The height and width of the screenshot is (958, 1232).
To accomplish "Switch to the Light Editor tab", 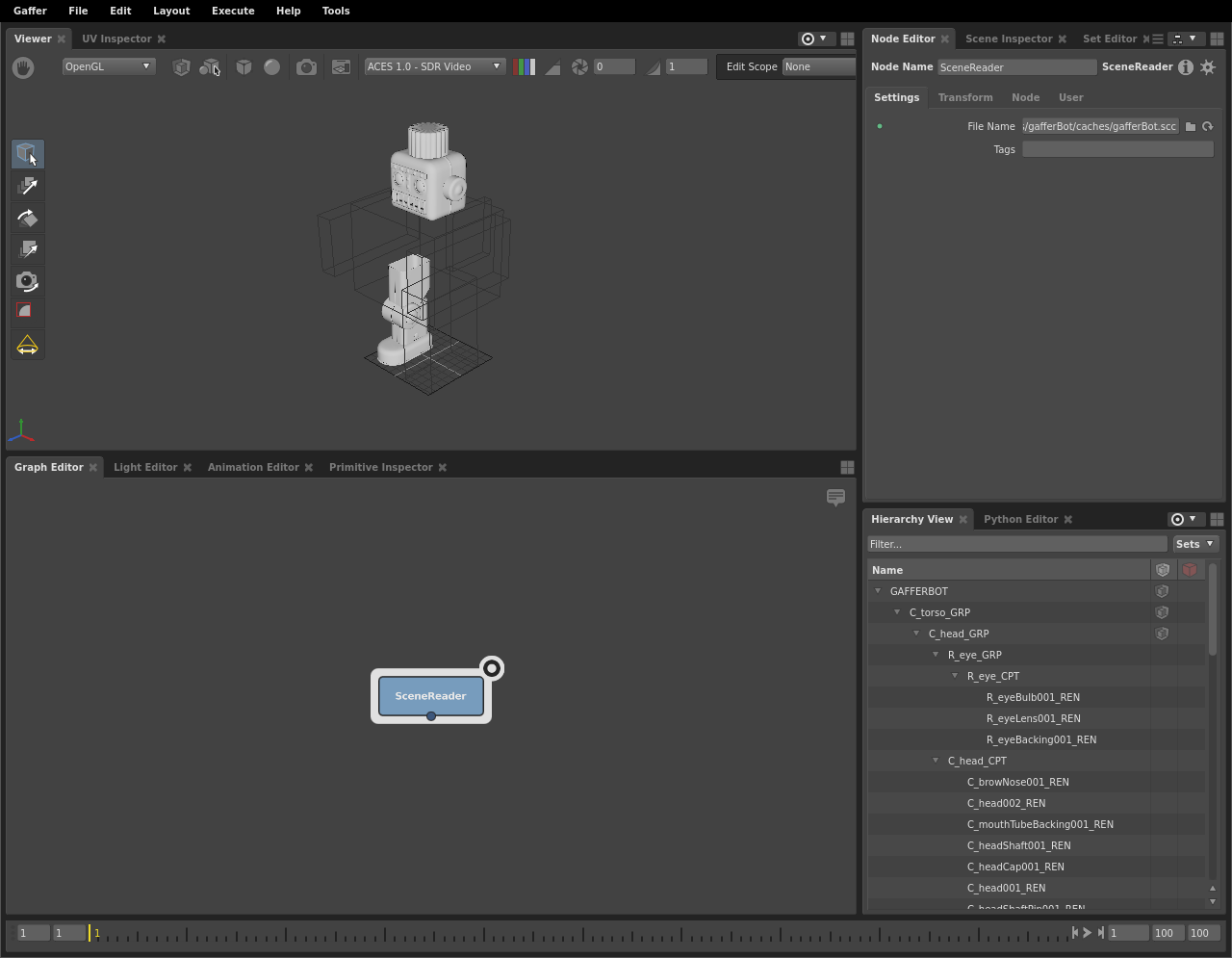I will (x=145, y=467).
